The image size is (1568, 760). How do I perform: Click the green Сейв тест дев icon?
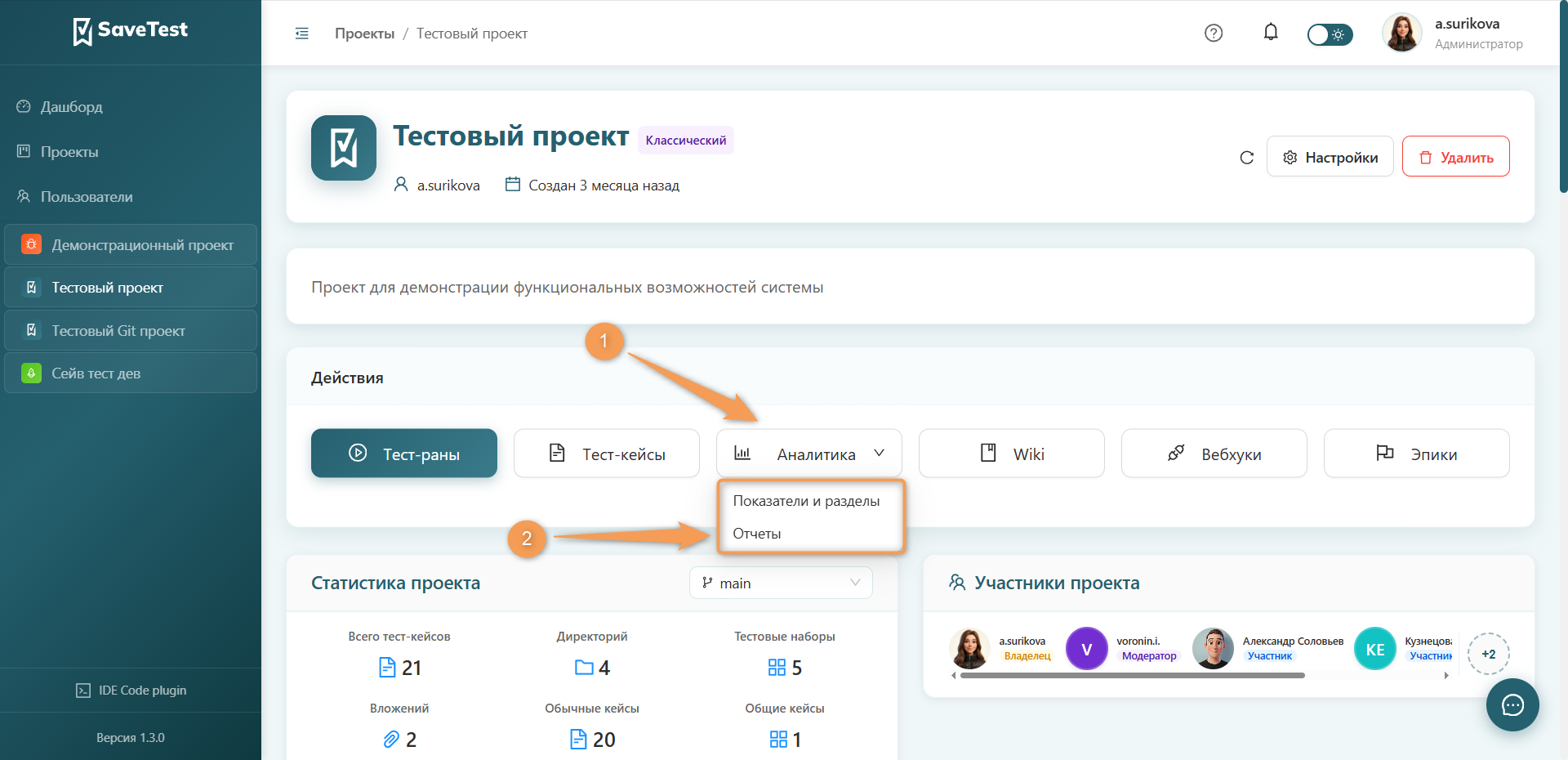[x=31, y=373]
